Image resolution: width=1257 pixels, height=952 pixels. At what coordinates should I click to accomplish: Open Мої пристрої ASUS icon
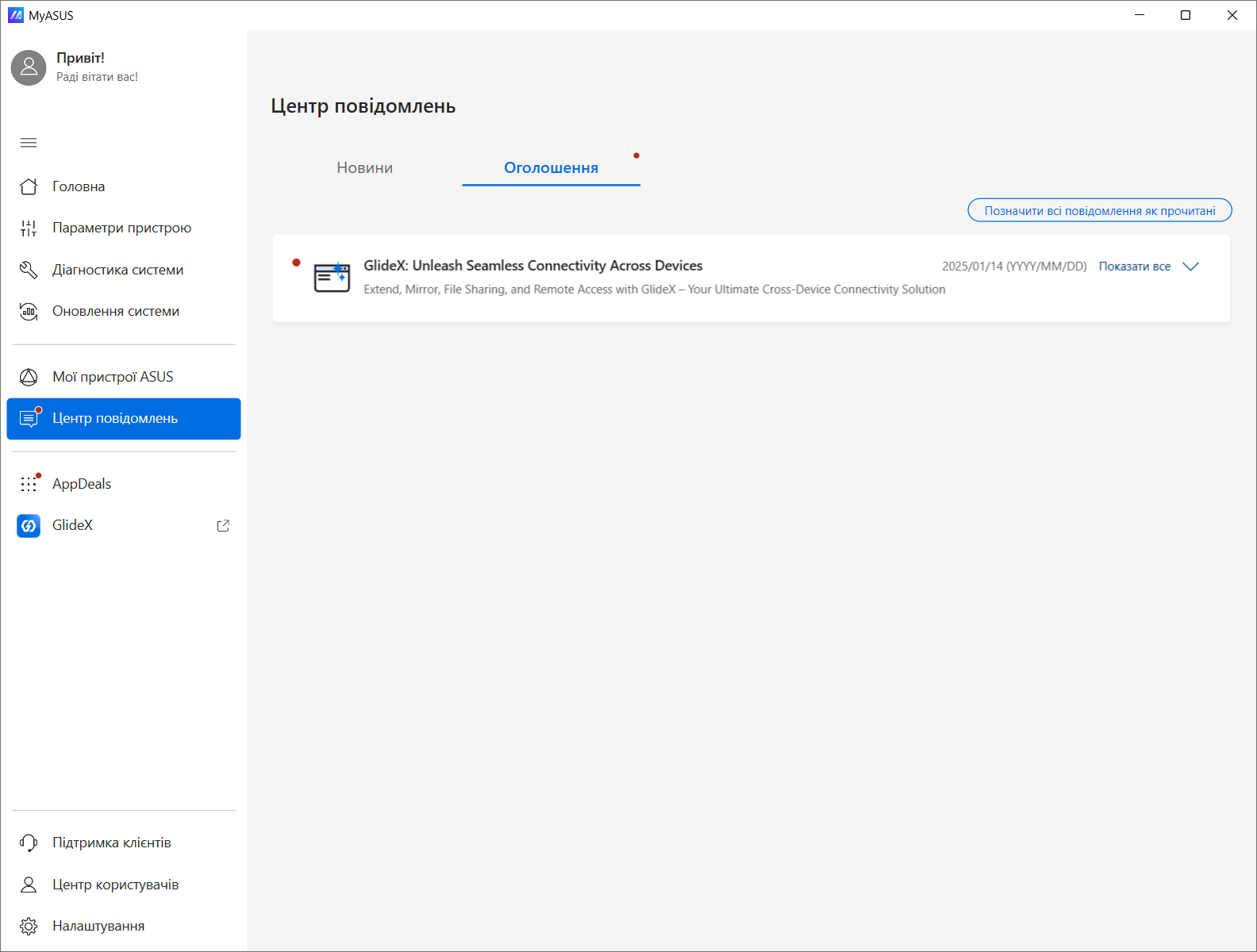point(29,377)
